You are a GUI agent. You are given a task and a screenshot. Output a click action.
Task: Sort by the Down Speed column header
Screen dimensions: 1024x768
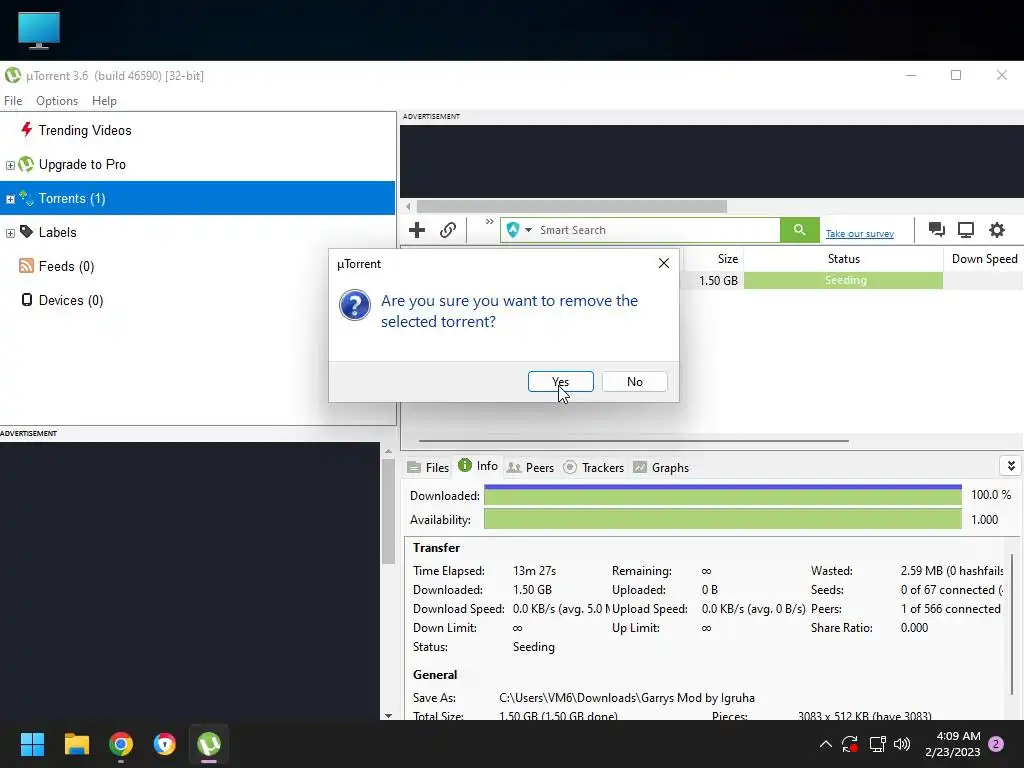click(984, 259)
